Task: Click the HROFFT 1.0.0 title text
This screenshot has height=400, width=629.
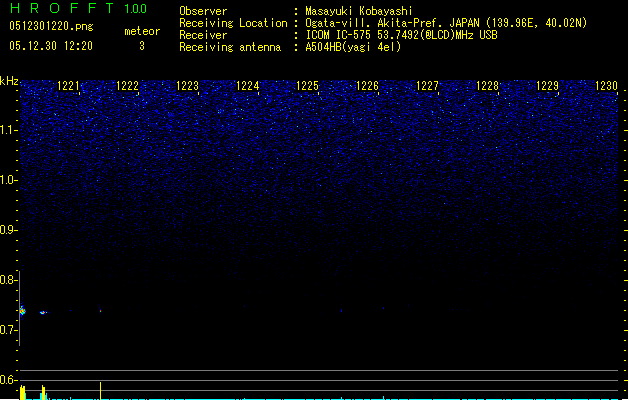Action: pos(79,8)
